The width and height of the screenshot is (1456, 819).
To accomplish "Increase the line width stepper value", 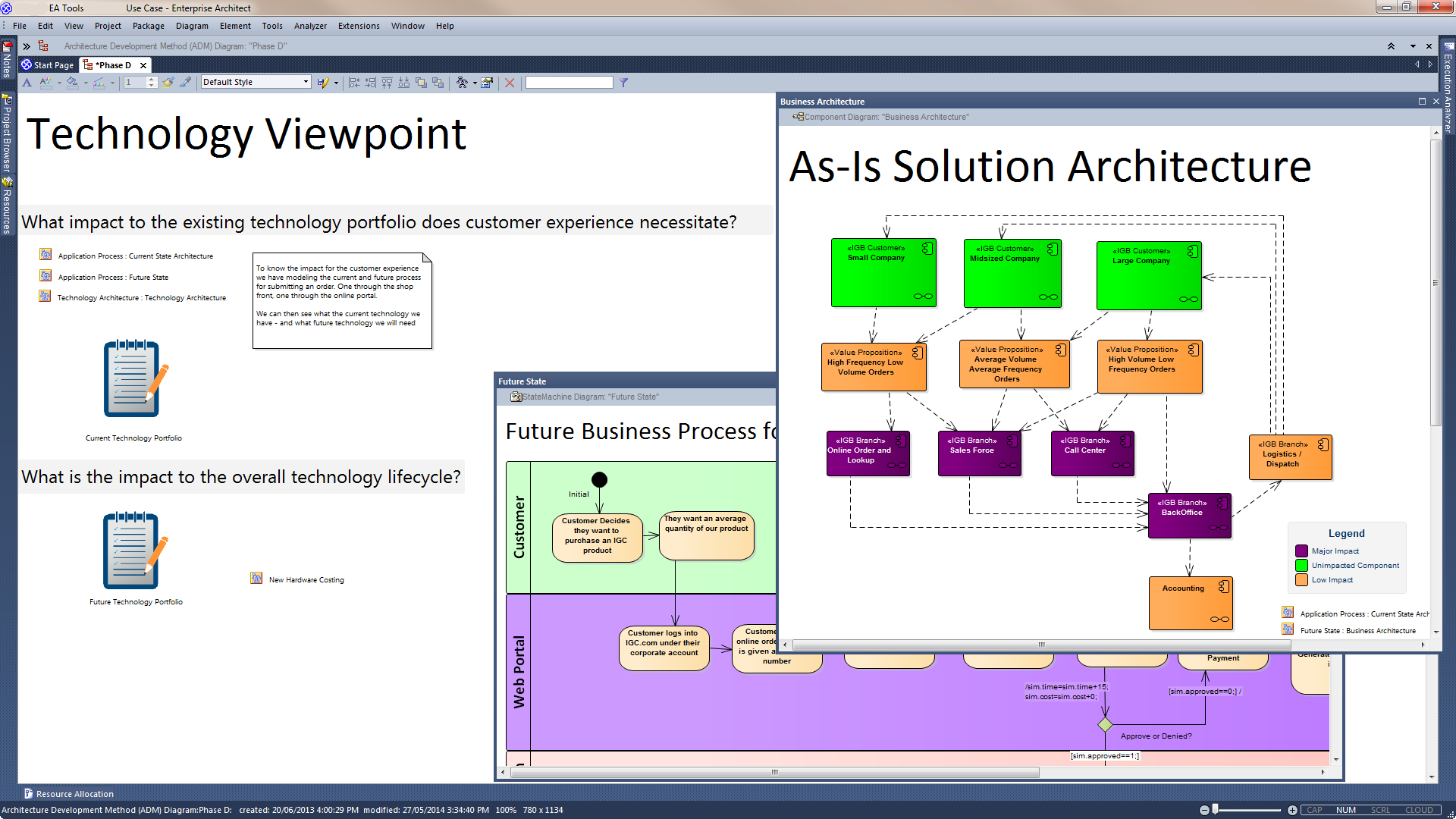I will tap(152, 79).
